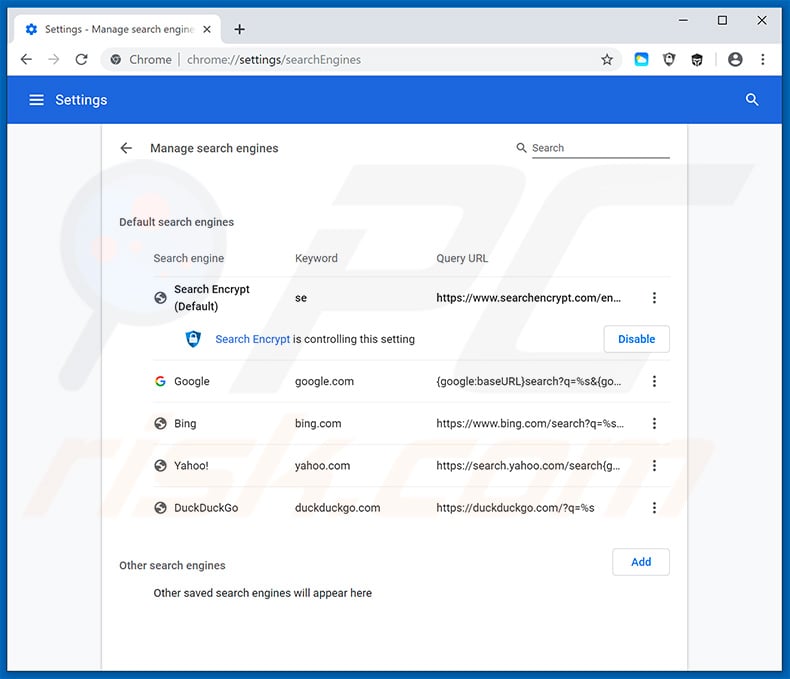The image size is (790, 679).
Task: Minimize the Chrome window
Action: pos(683,20)
